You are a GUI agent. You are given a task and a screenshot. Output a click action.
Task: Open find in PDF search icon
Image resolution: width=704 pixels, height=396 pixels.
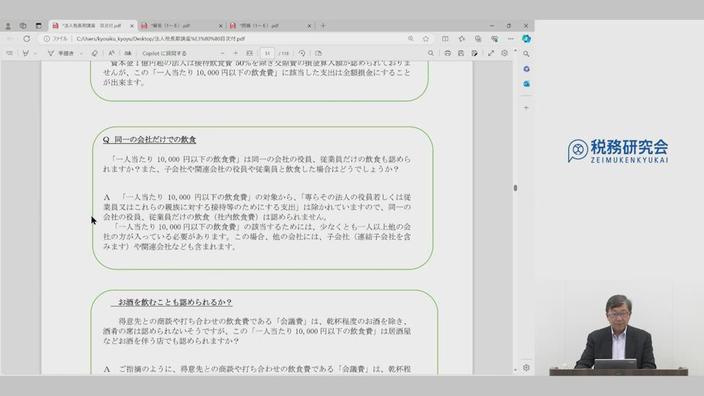[431, 53]
